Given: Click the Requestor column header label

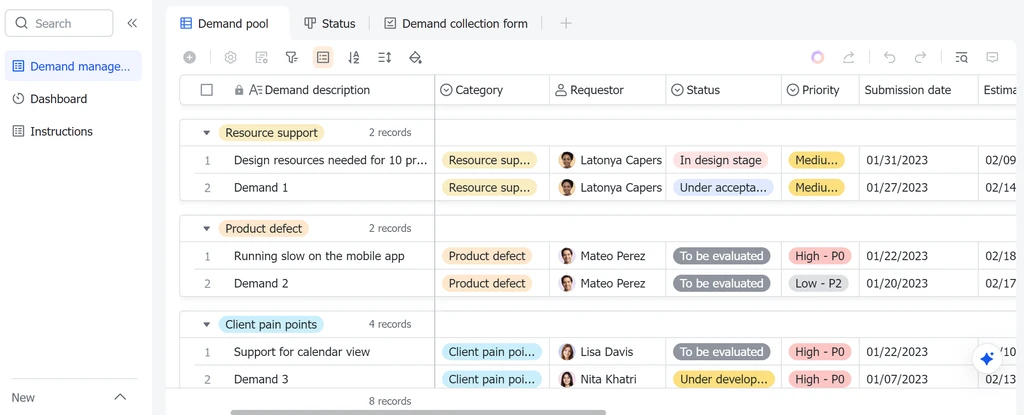Looking at the screenshot, I should pos(597,90).
